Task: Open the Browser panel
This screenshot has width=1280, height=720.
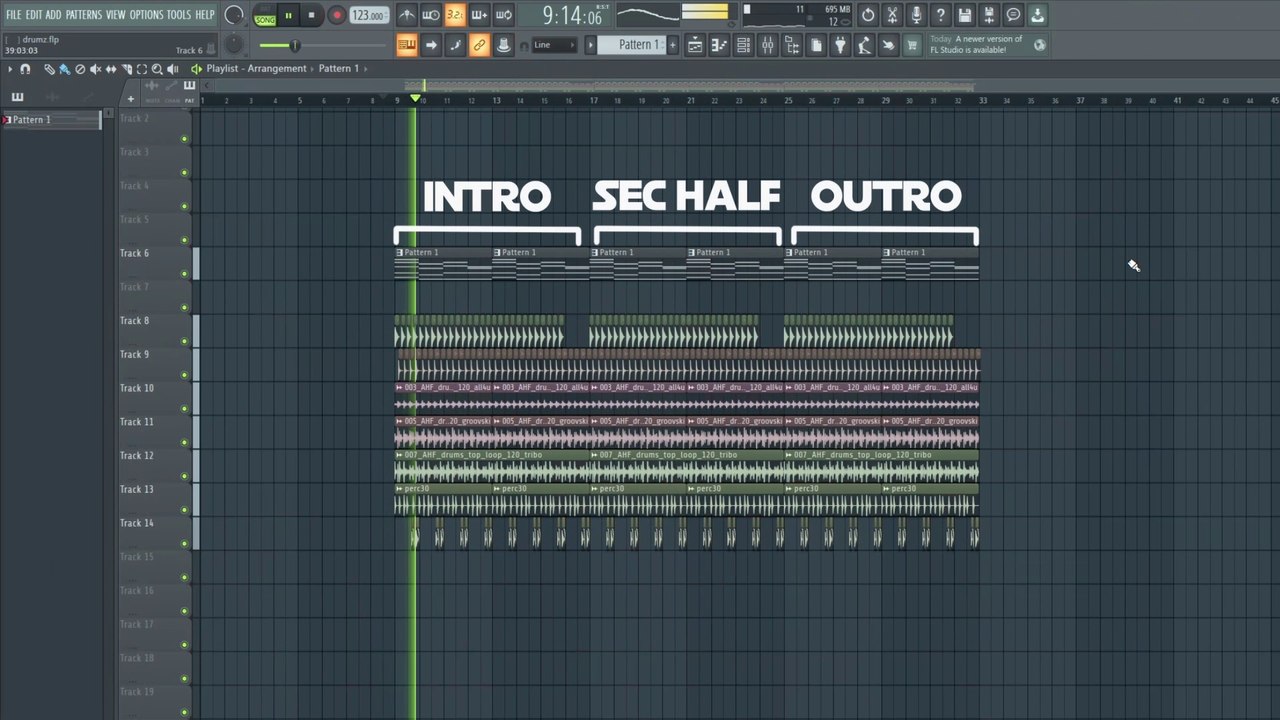Action: (792, 45)
